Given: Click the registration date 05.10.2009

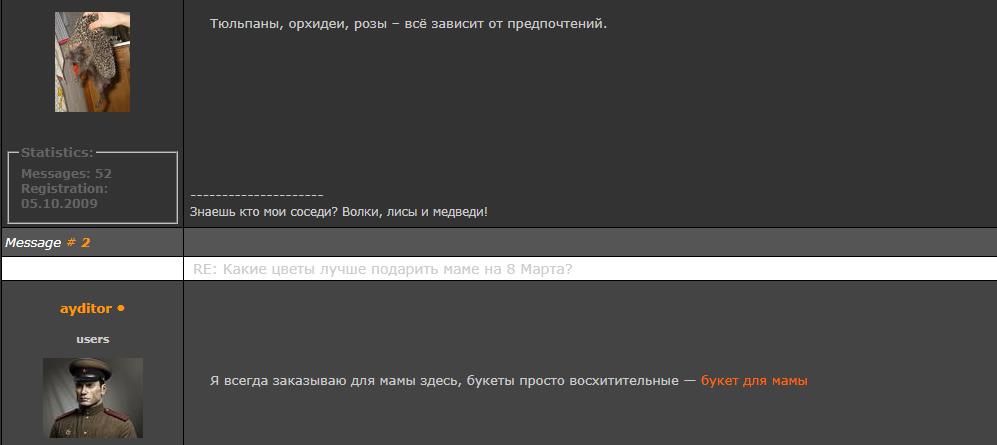Looking at the screenshot, I should point(59,203).
